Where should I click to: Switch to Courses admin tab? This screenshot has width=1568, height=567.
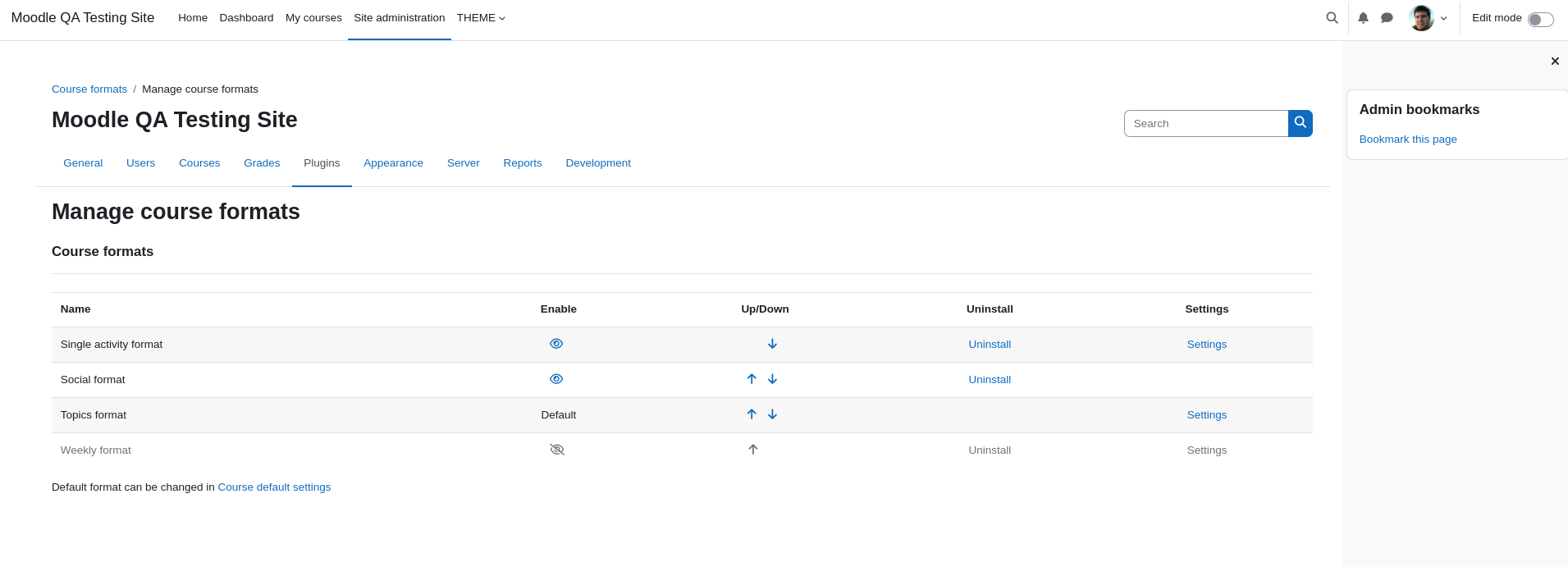[x=199, y=163]
